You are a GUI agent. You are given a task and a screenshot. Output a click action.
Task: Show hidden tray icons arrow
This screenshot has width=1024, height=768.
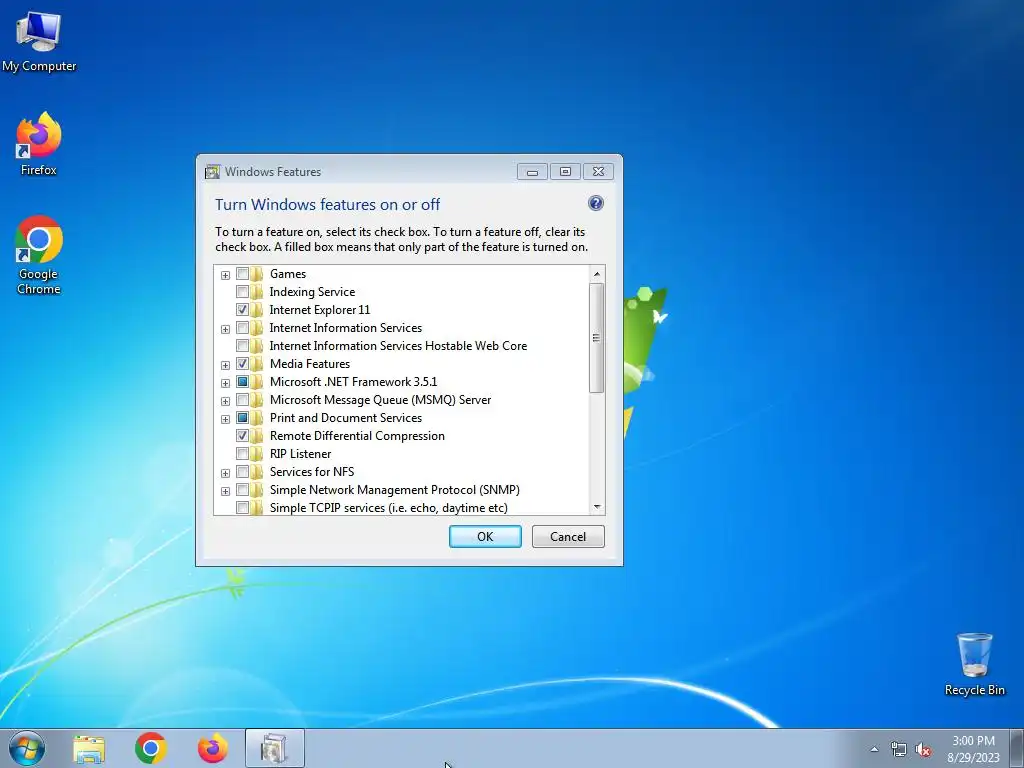tap(874, 749)
